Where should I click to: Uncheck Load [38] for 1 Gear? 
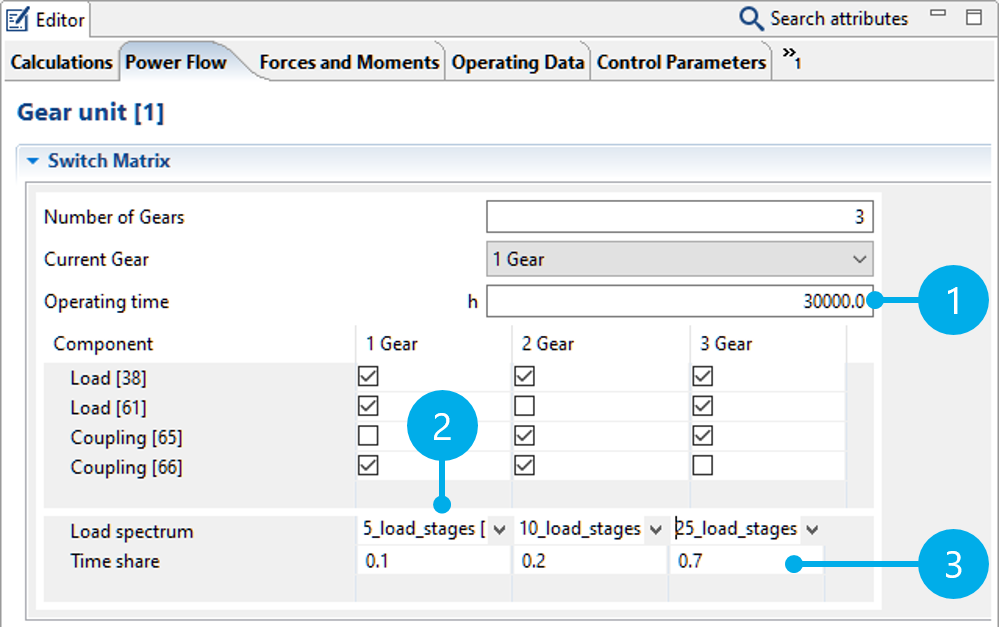(x=368, y=377)
